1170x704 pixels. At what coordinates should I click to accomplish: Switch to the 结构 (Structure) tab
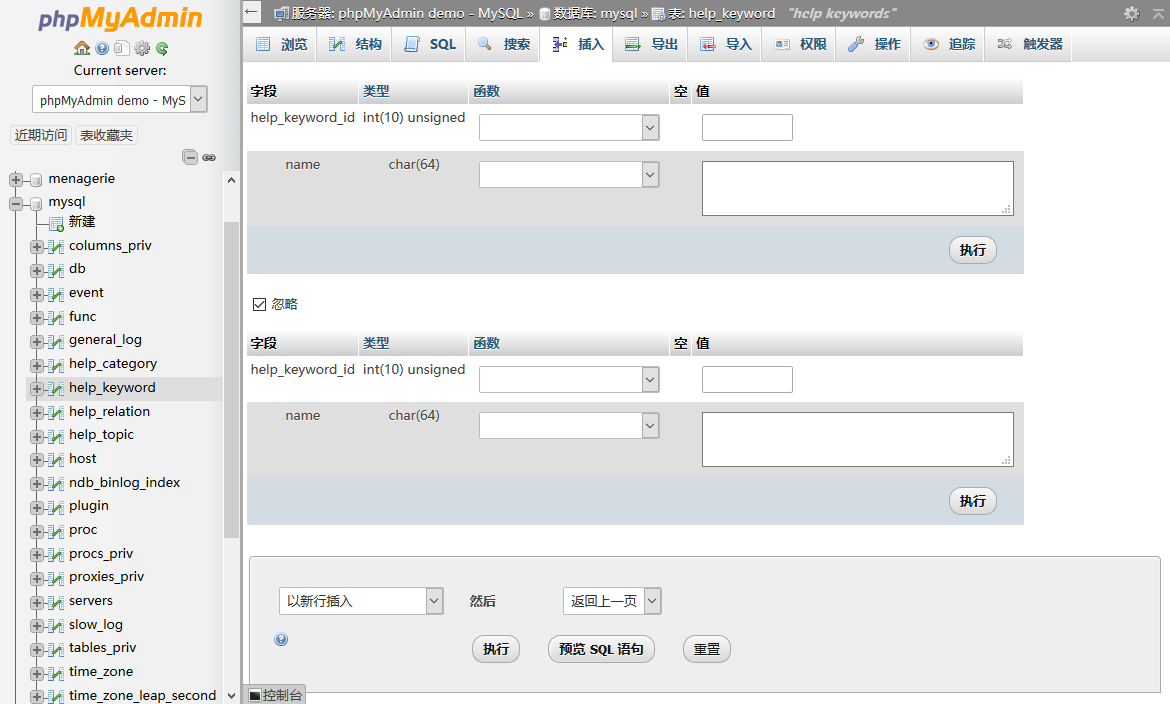pos(356,44)
